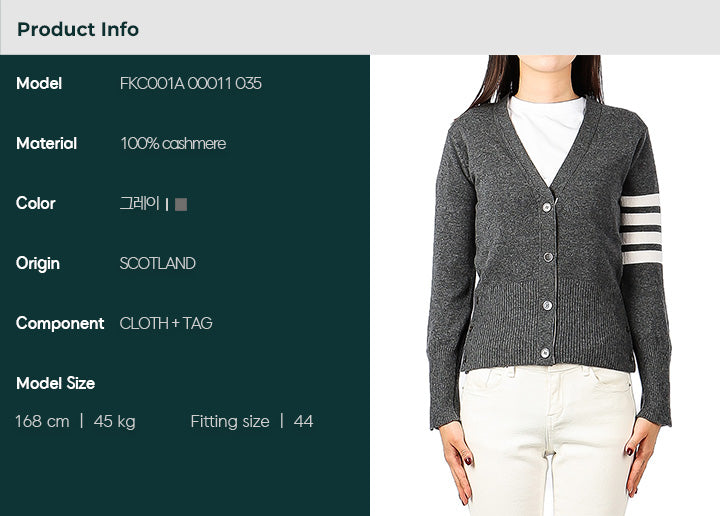Screen dimensions: 720x516
Task: Click the top button of the cardigan
Action: point(546,208)
